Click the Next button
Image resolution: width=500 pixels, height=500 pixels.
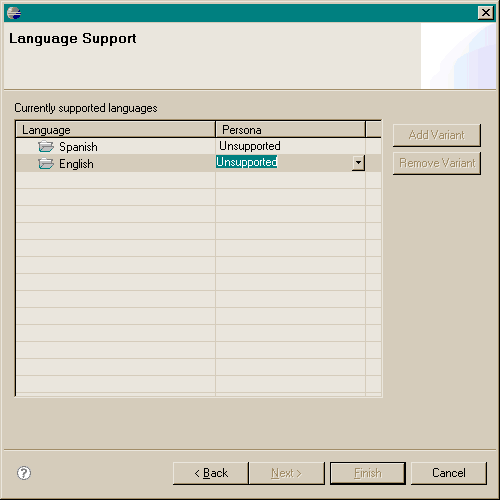pyautogui.click(x=287, y=473)
